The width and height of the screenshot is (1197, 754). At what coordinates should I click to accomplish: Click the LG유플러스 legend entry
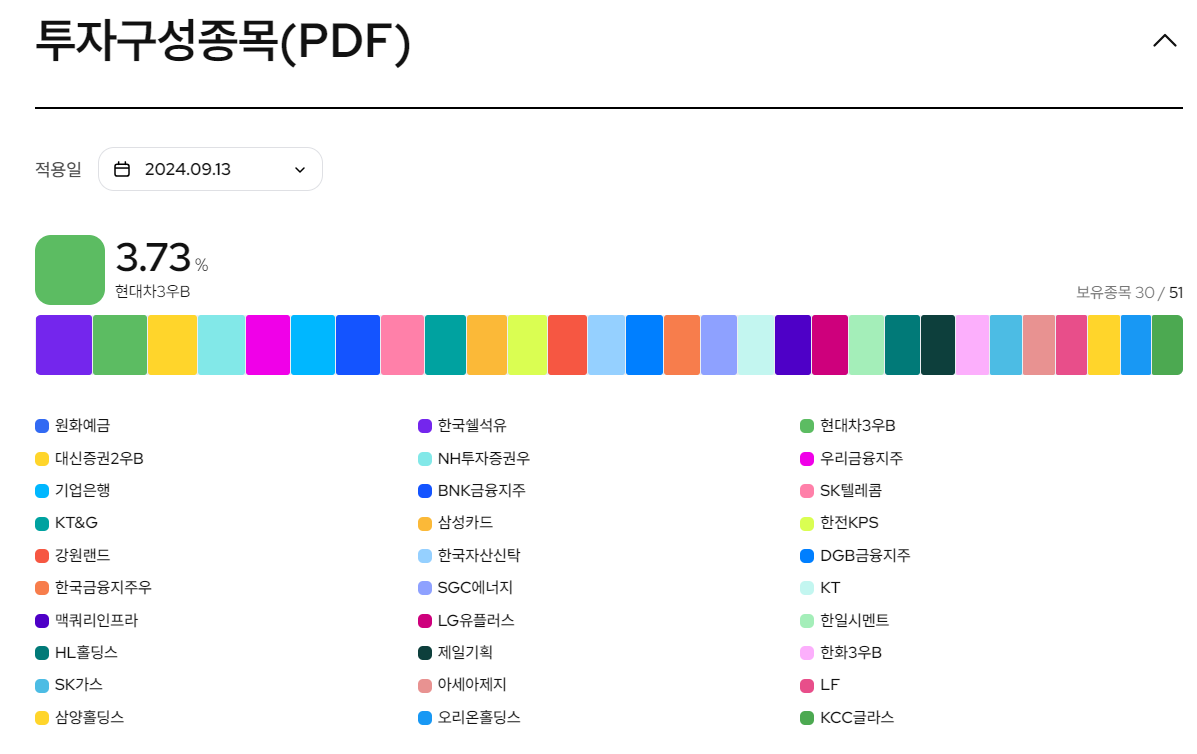466,620
